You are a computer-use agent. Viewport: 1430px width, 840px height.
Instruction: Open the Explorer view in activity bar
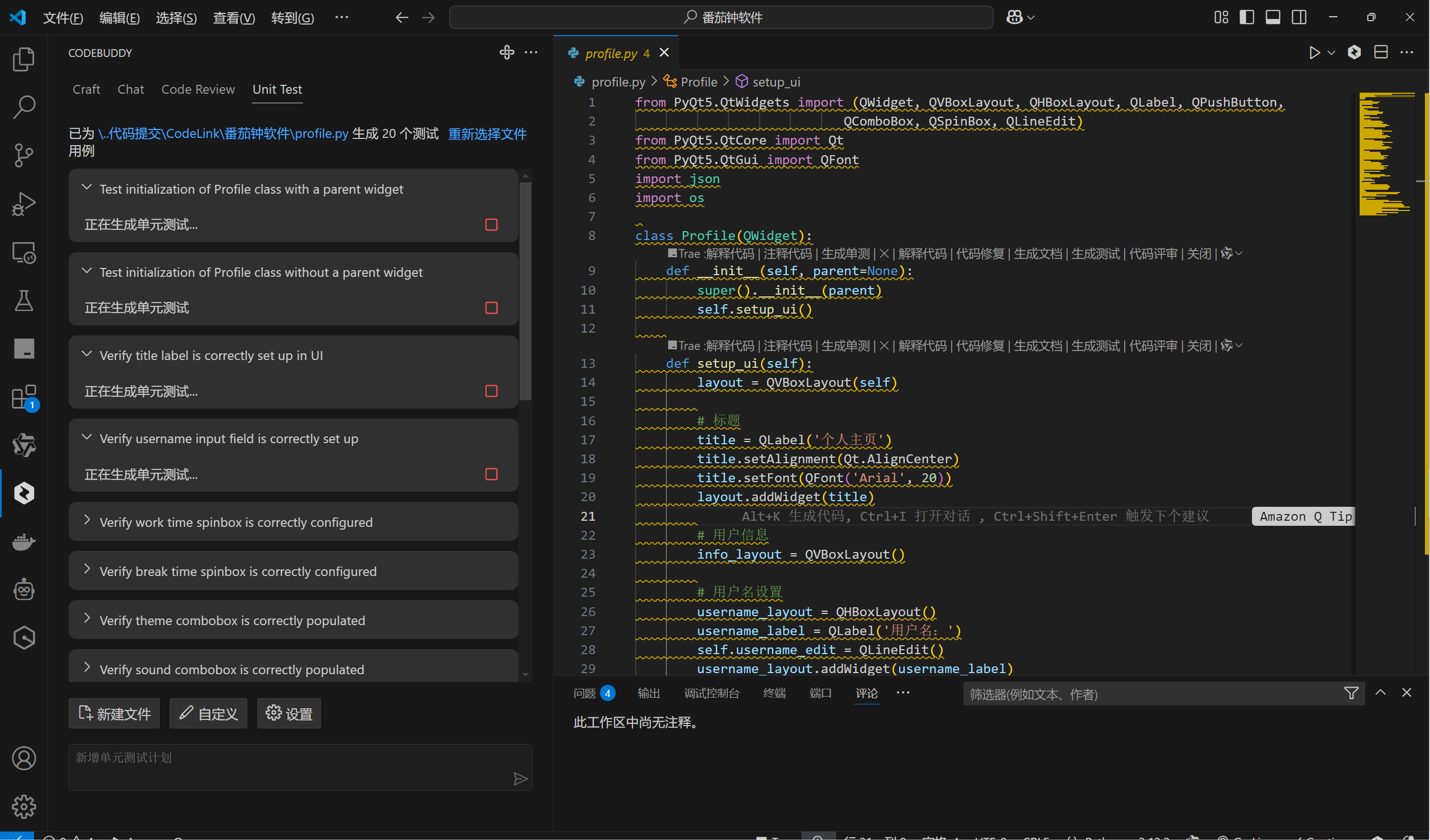pyautogui.click(x=24, y=59)
